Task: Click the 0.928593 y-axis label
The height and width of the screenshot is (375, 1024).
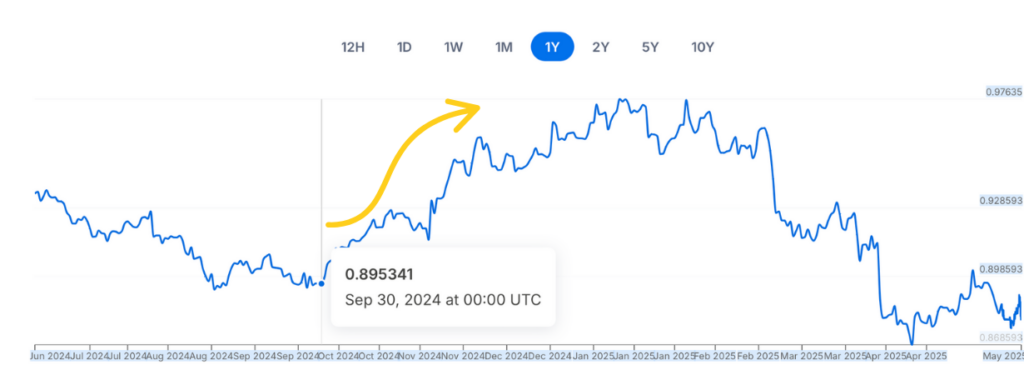Action: 1001,201
